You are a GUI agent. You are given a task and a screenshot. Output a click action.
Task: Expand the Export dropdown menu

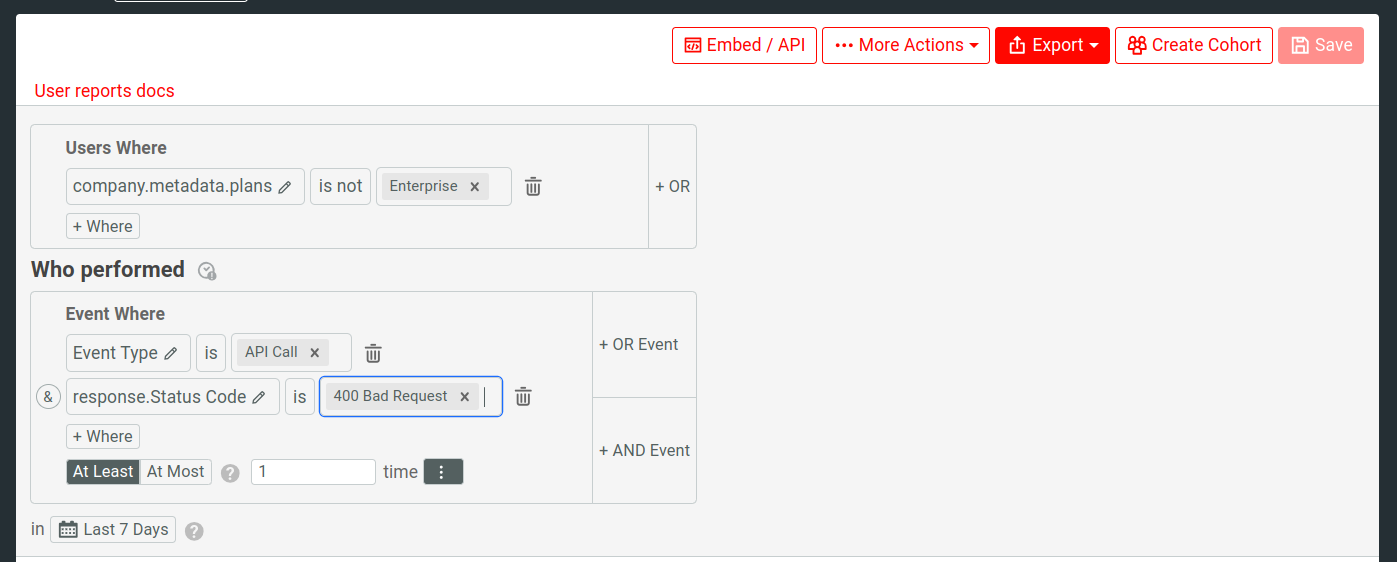coord(1052,45)
